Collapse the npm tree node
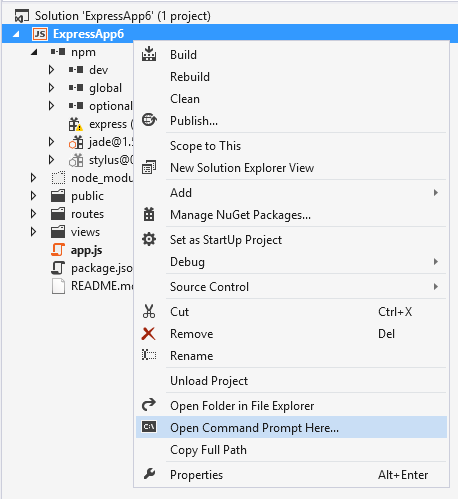This screenshot has height=499, width=458. [34, 52]
